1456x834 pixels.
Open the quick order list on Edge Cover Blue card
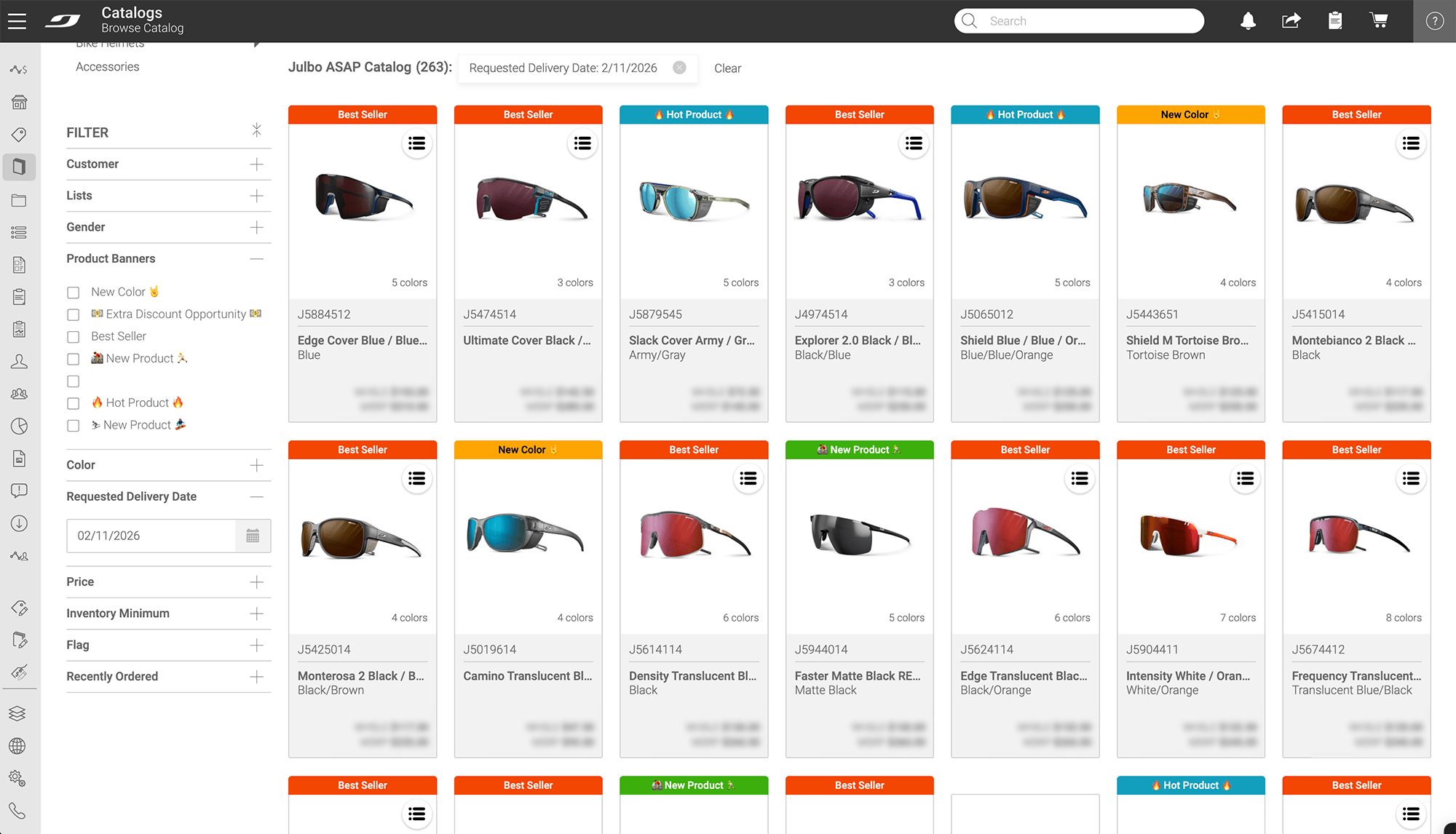416,143
